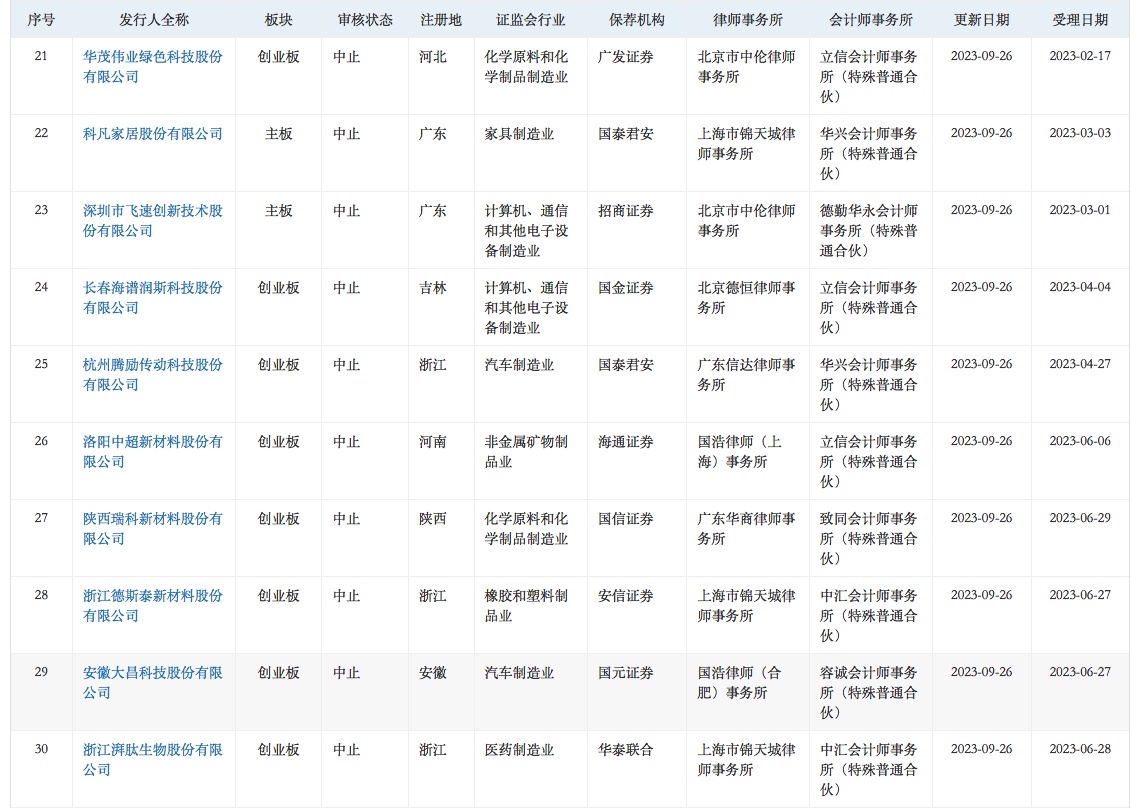Open 长春海谱润斯科技股份有限公司 link
The image size is (1138, 812).
pos(152,298)
